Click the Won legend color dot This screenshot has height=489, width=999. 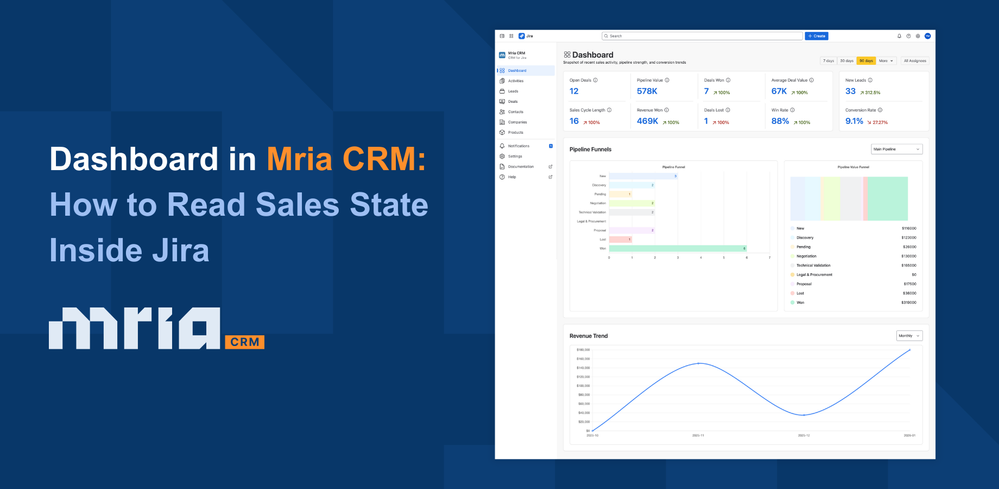tap(793, 303)
